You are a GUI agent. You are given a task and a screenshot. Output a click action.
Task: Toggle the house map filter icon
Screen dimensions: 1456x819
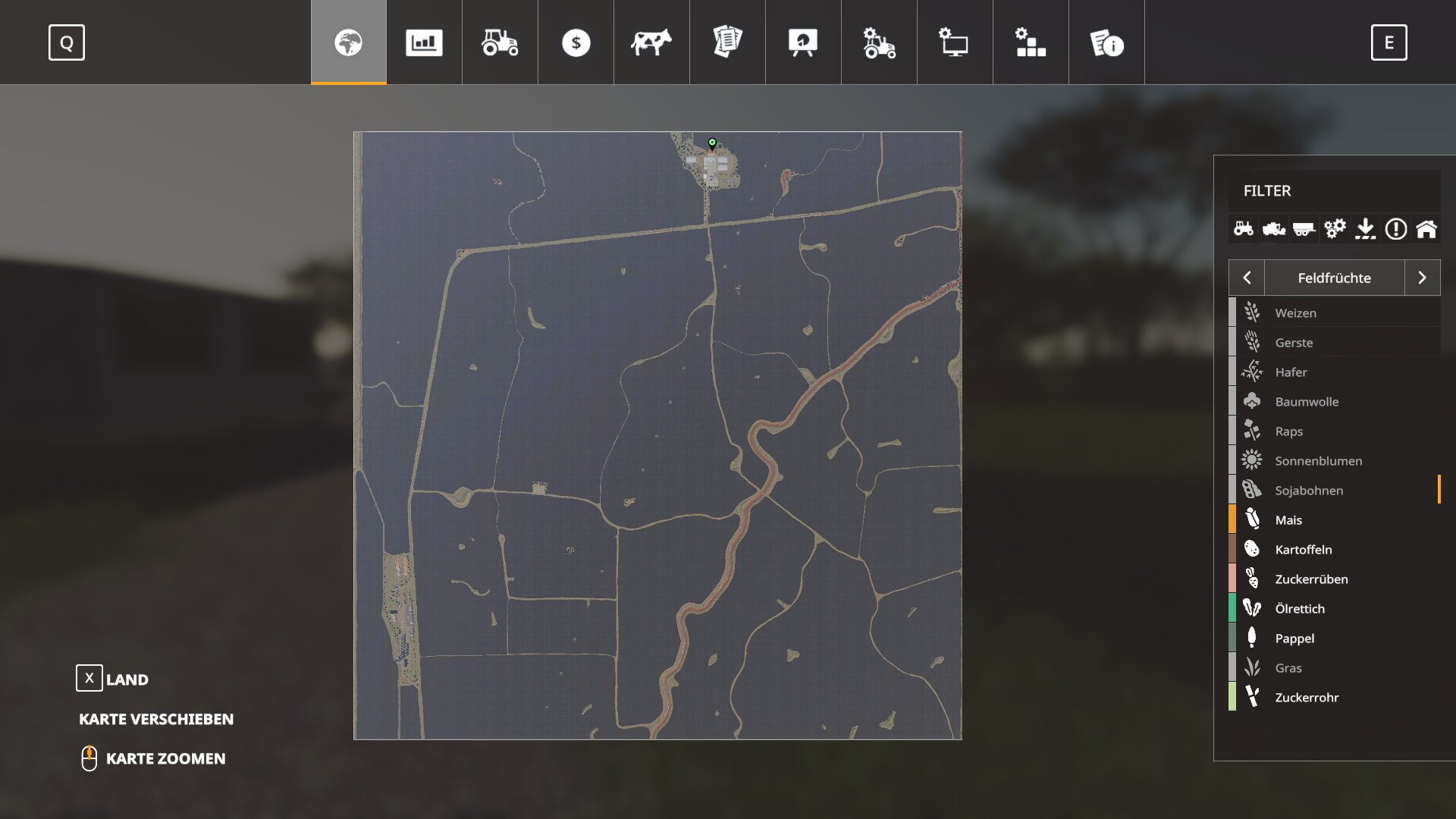coord(1426,228)
